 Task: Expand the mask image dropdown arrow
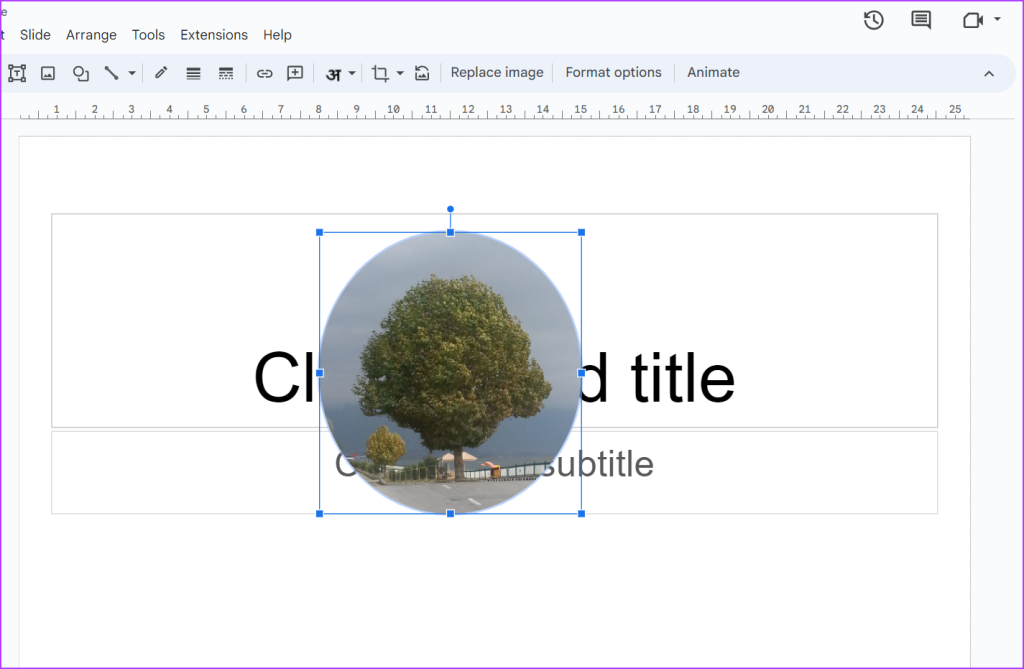pos(400,73)
